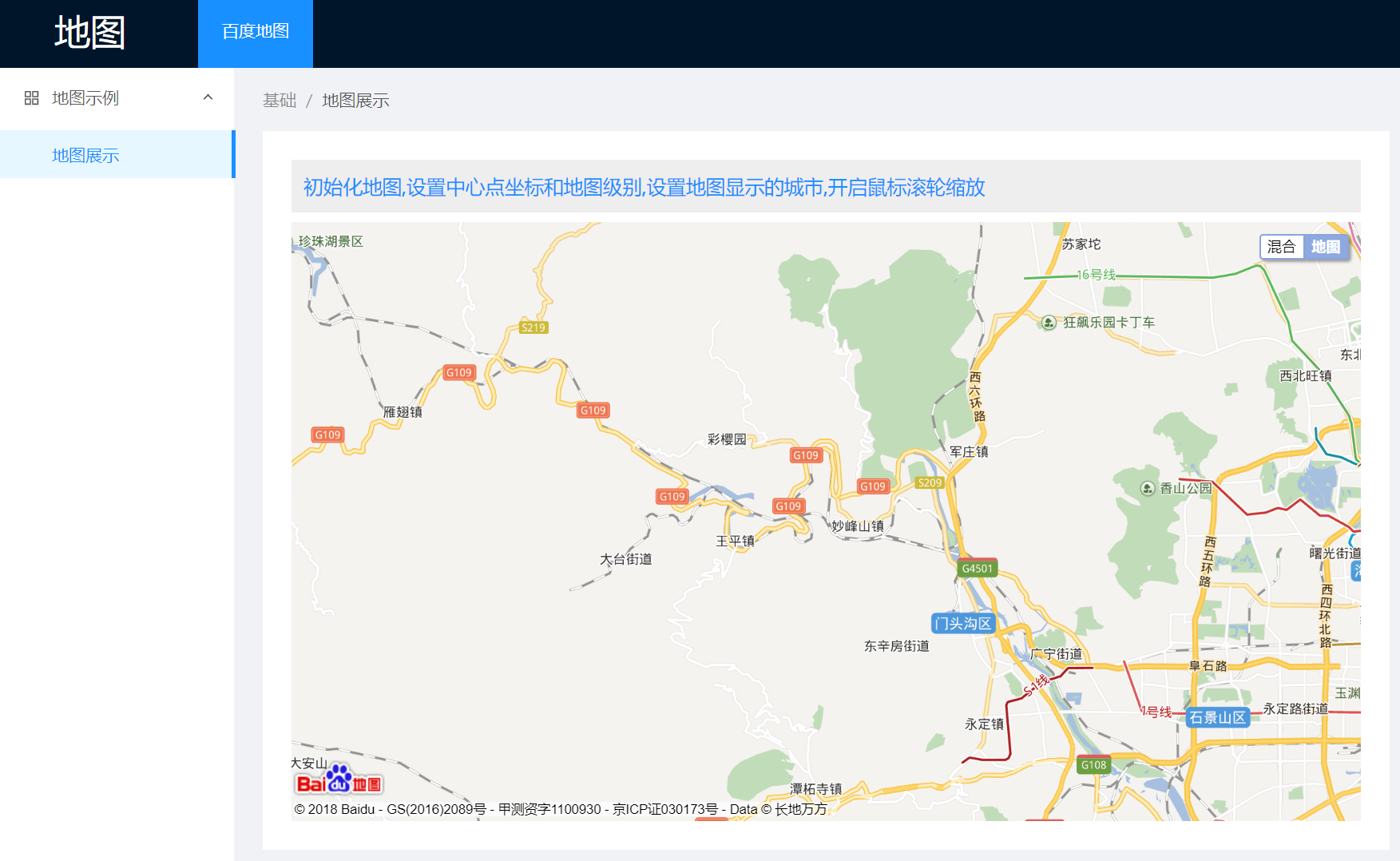1400x861 pixels.
Task: Click the blue 初始化地图 heading text
Action: coord(644,188)
